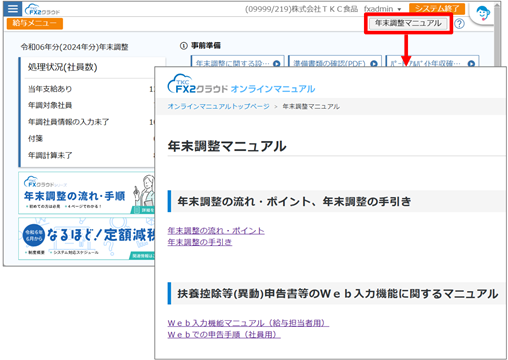Select the 年調対象社員 row
This screenshot has height=360, width=508.
click(x=90, y=105)
